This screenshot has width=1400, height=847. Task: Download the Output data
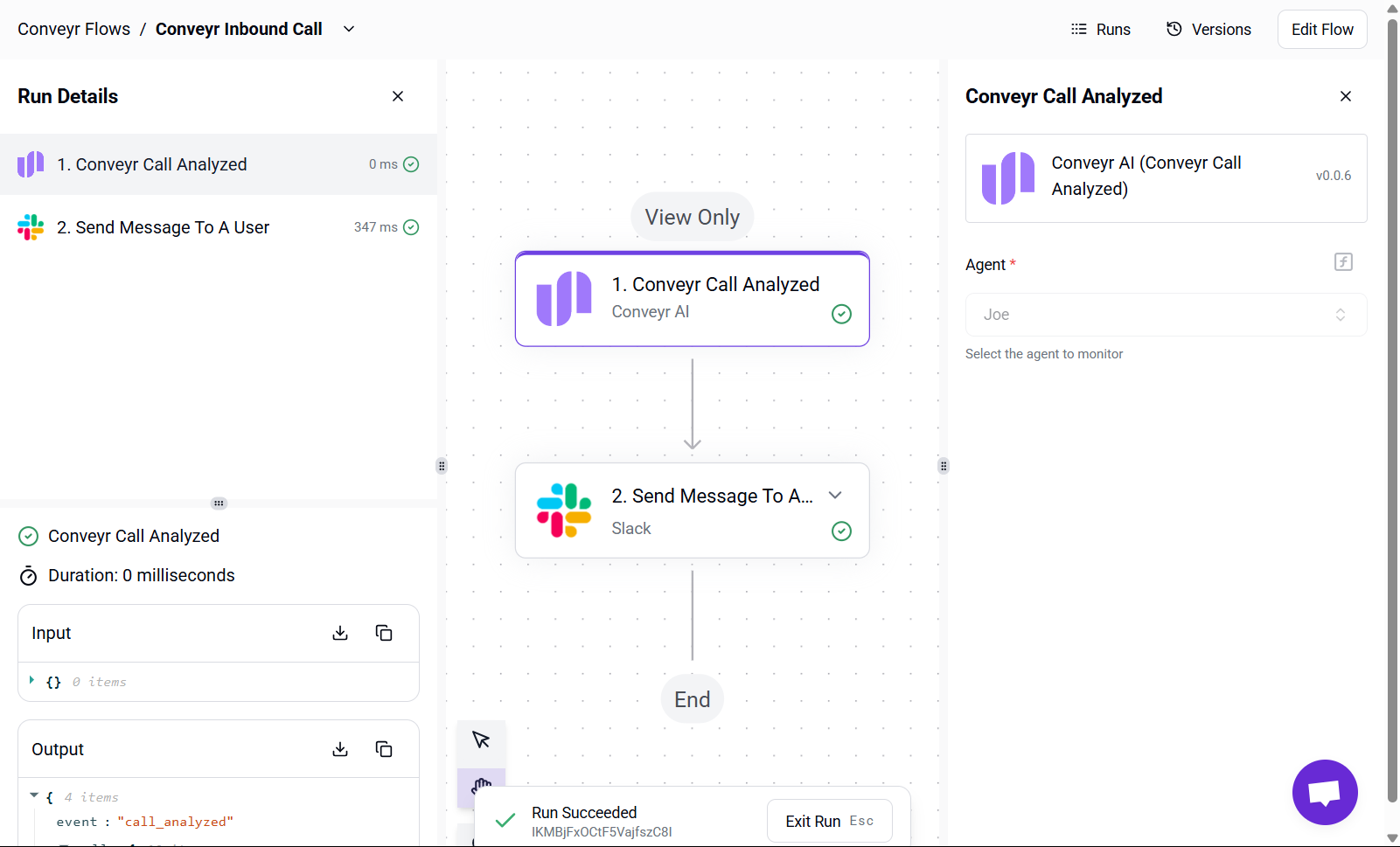click(x=340, y=749)
